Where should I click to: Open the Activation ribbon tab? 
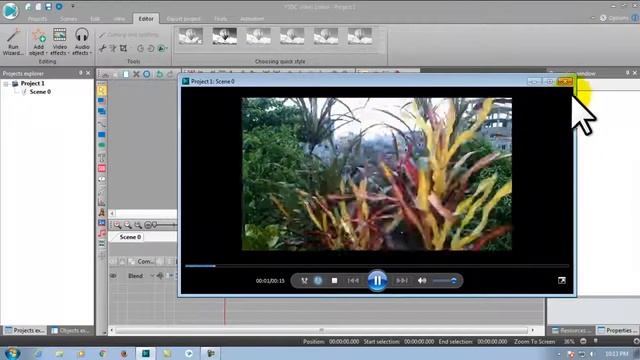(252, 19)
